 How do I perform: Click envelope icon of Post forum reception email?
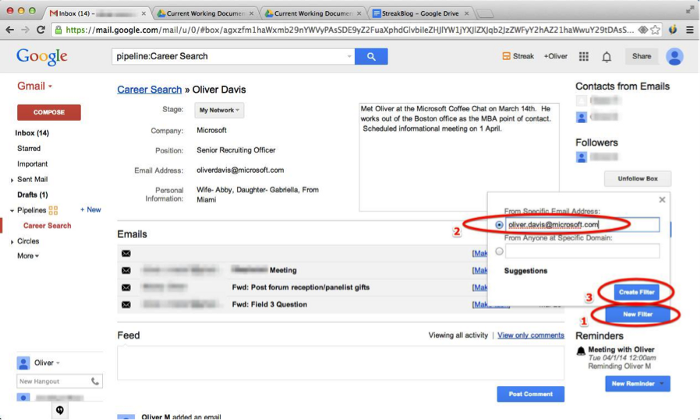[126, 287]
